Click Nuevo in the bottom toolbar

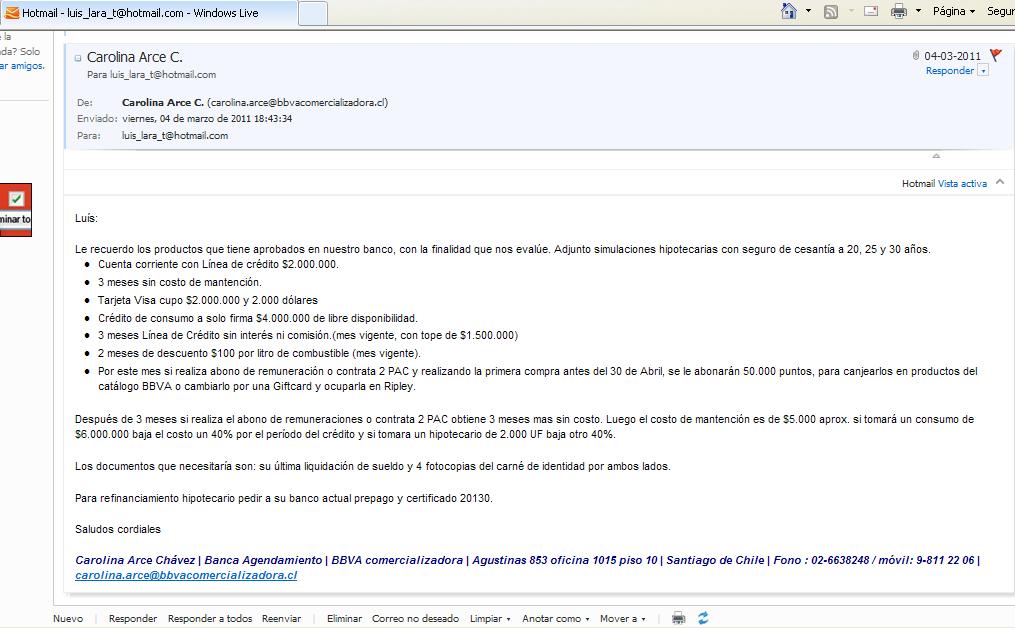(x=68, y=618)
